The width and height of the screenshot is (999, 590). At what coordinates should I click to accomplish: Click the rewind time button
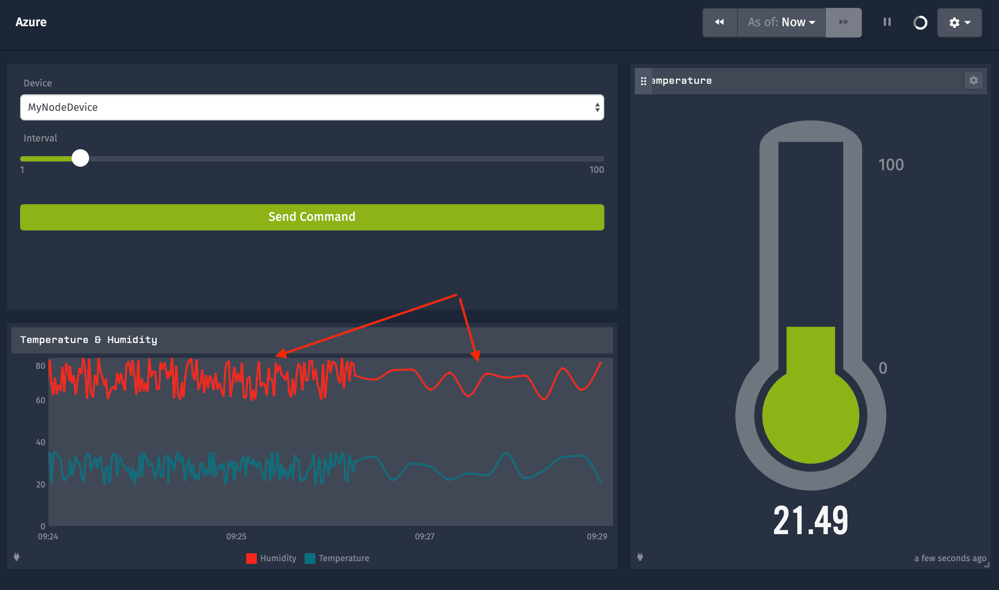719,22
